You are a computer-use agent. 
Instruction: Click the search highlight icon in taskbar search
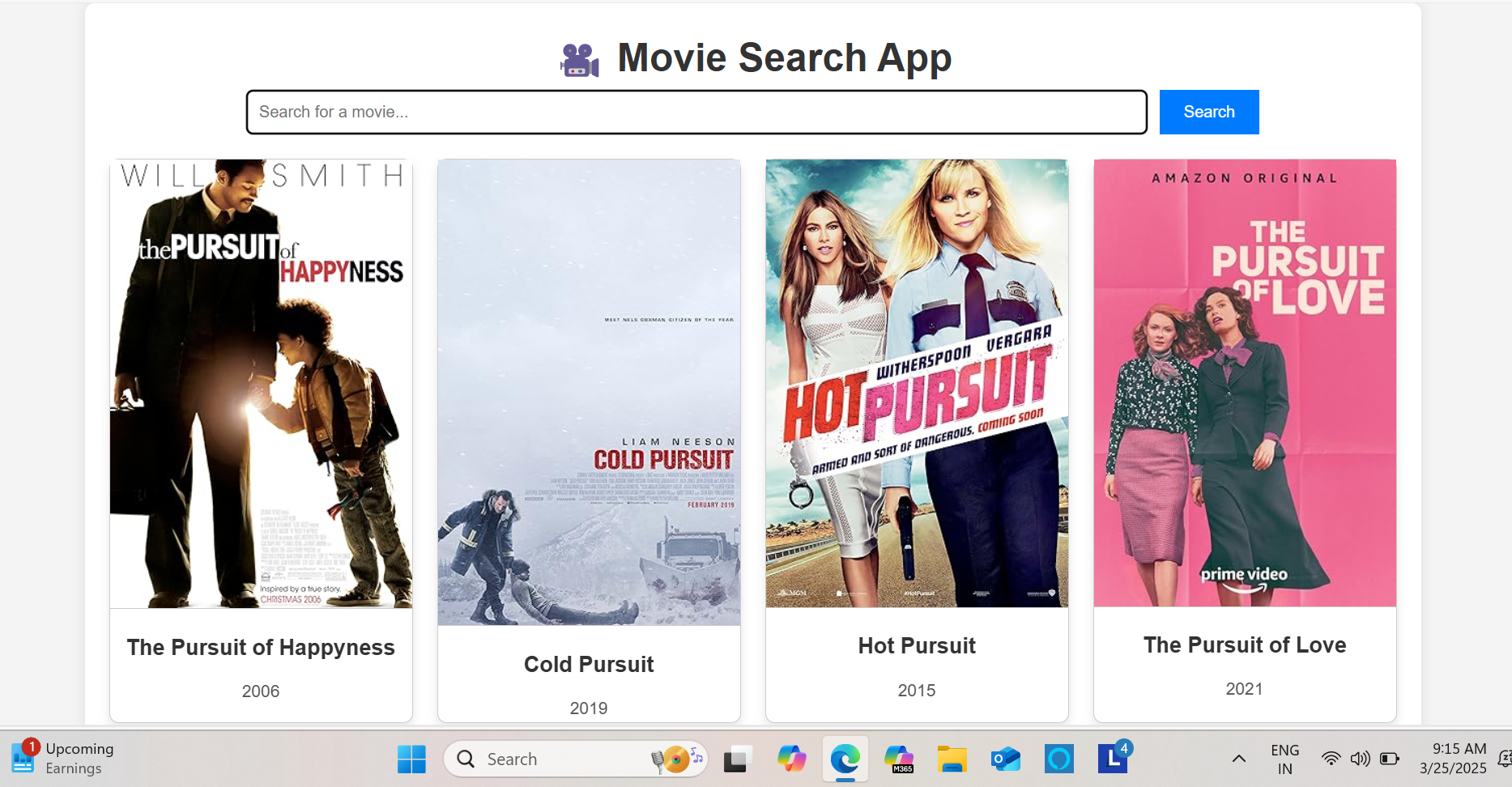point(677,759)
